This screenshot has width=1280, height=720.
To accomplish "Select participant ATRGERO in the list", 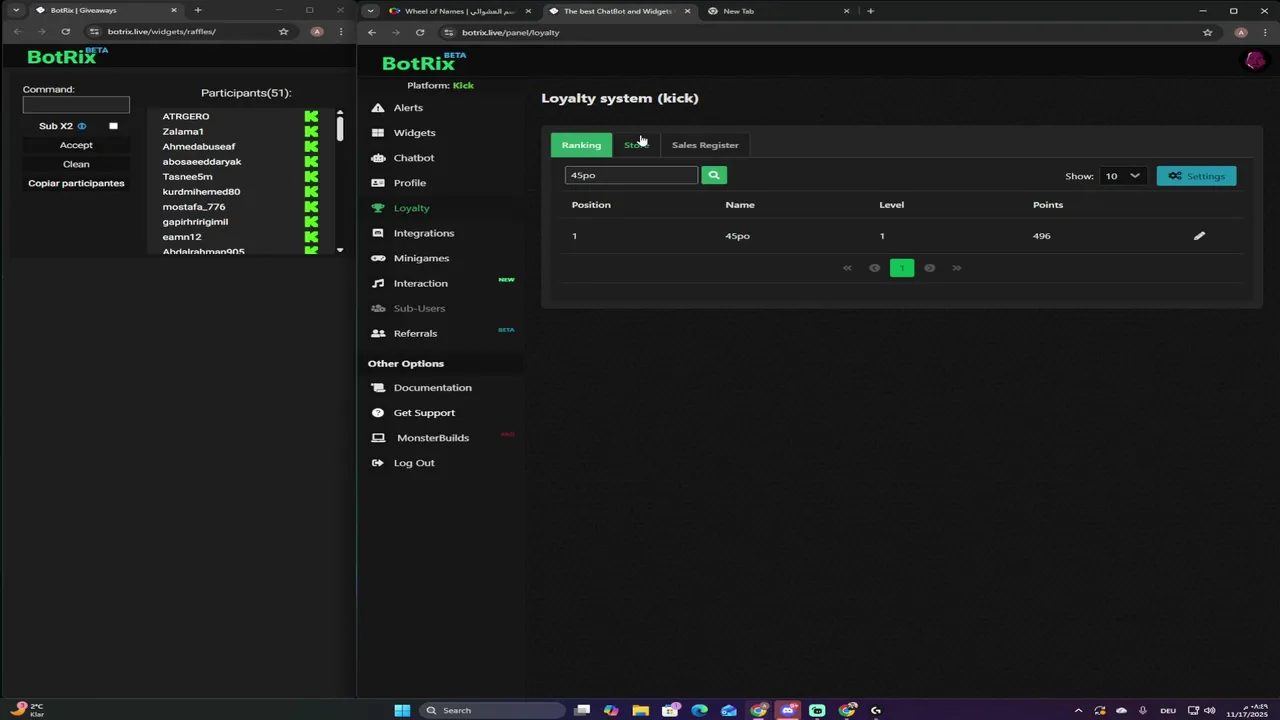I will 186,116.
